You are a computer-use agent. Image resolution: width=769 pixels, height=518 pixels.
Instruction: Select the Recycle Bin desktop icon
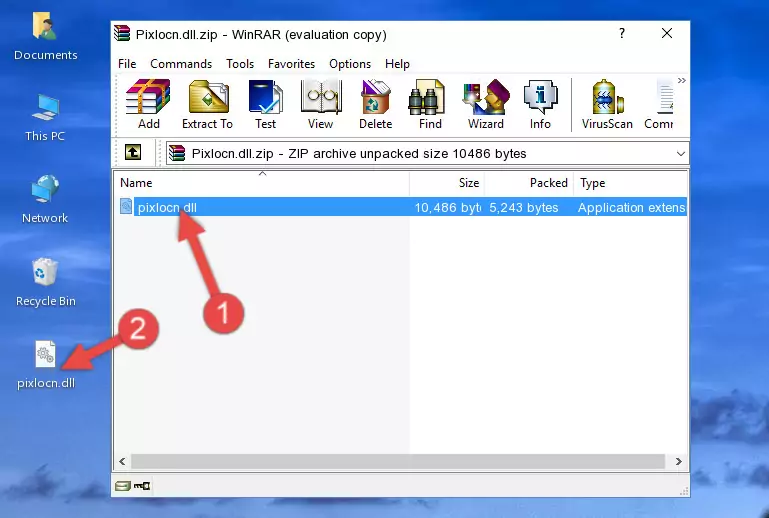tap(45, 282)
